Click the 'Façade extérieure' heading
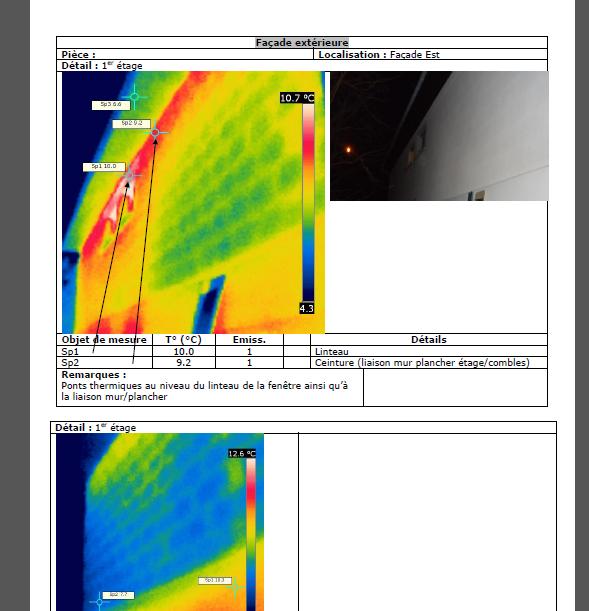 coord(302,42)
